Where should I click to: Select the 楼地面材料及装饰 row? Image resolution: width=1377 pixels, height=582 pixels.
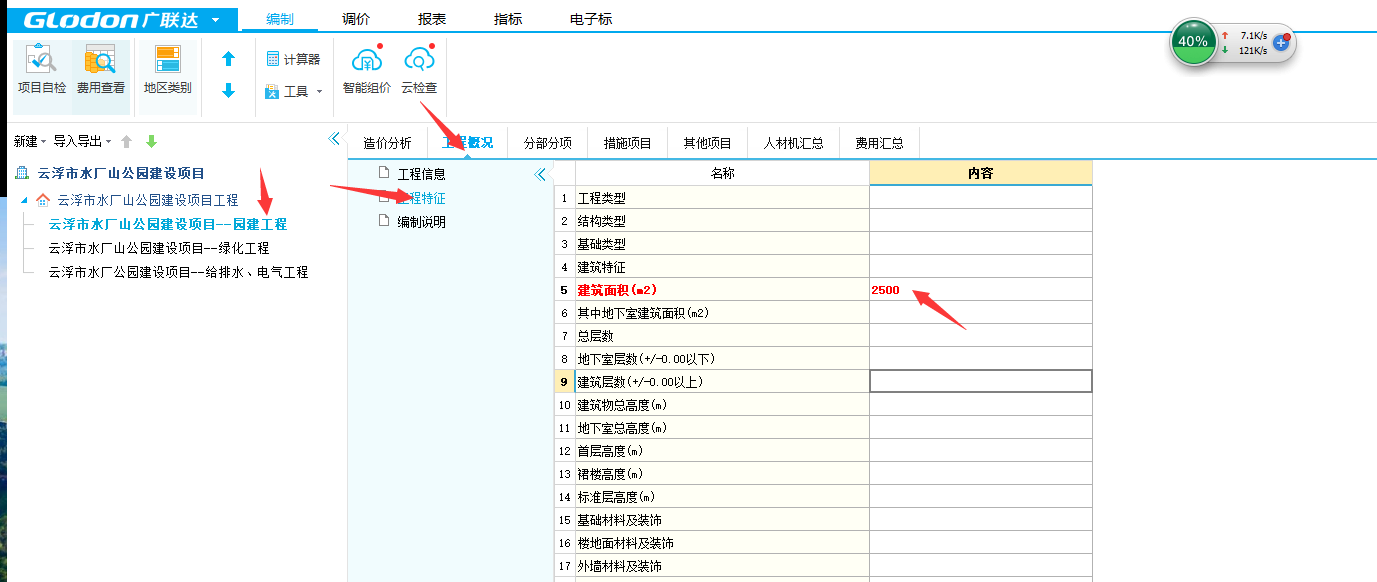[722, 543]
